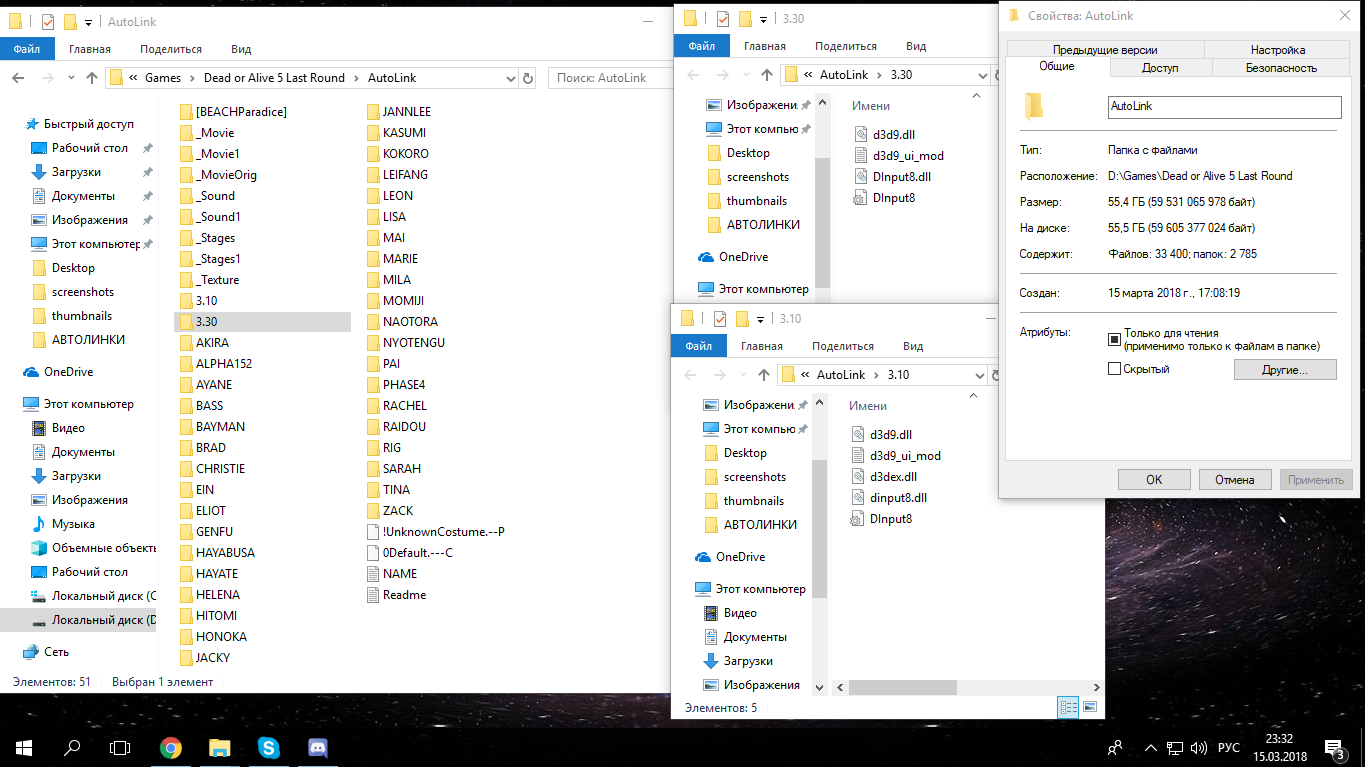The width and height of the screenshot is (1365, 767).
Task: Switch 3.10 window to details view icon
Action: pyautogui.click(x=1069, y=707)
